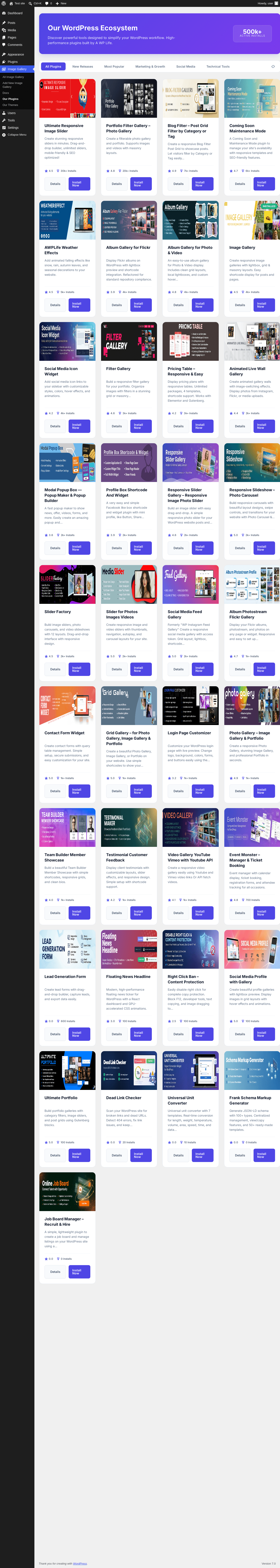Open the Technical Tools tab
The image size is (280, 1568).
coord(218,66)
